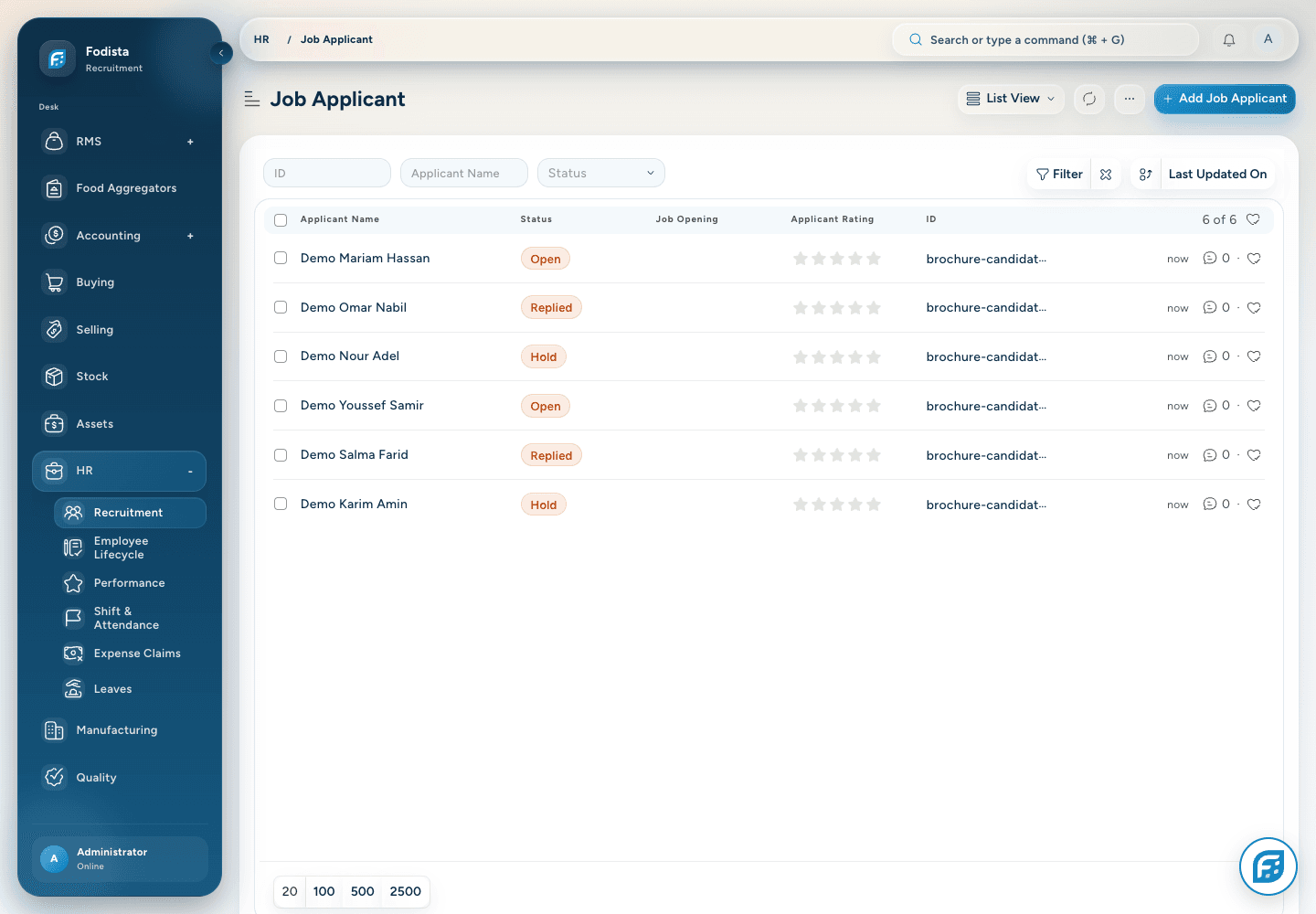Open the Buying cart icon

click(x=55, y=282)
